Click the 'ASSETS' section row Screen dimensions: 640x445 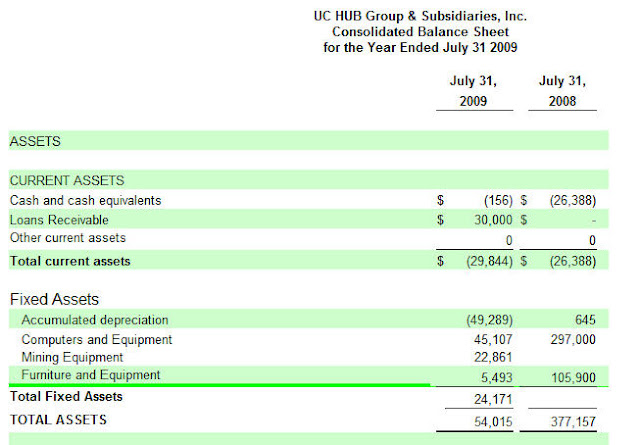click(309, 141)
